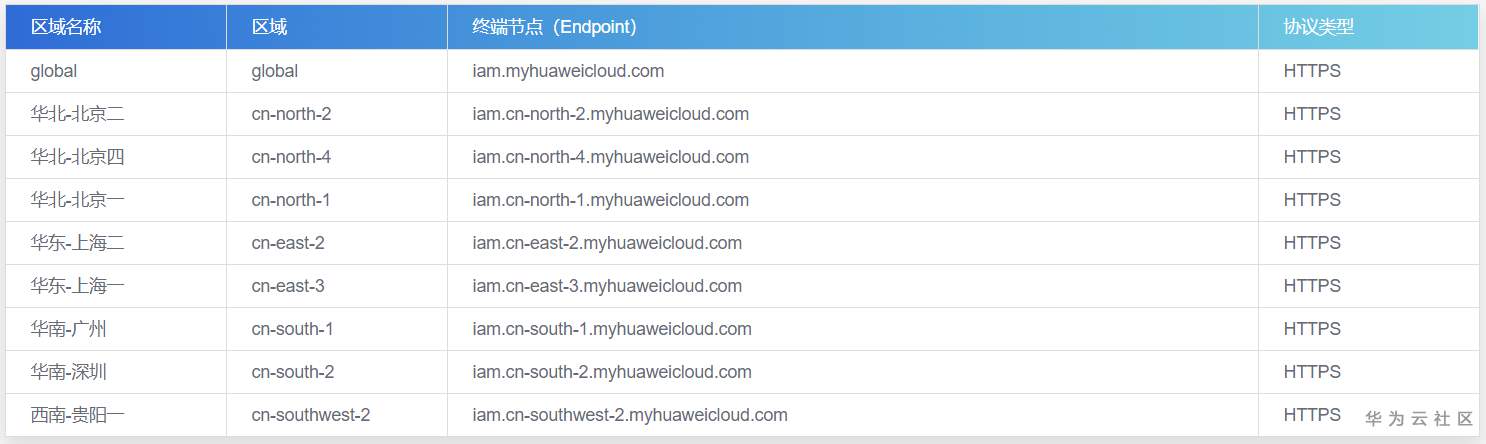Select the cn-southwest-2 region cell
The width and height of the screenshot is (1486, 444).
point(311,415)
